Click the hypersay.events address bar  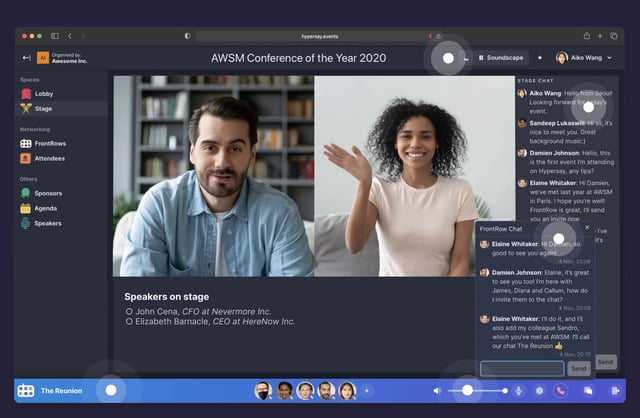320,36
